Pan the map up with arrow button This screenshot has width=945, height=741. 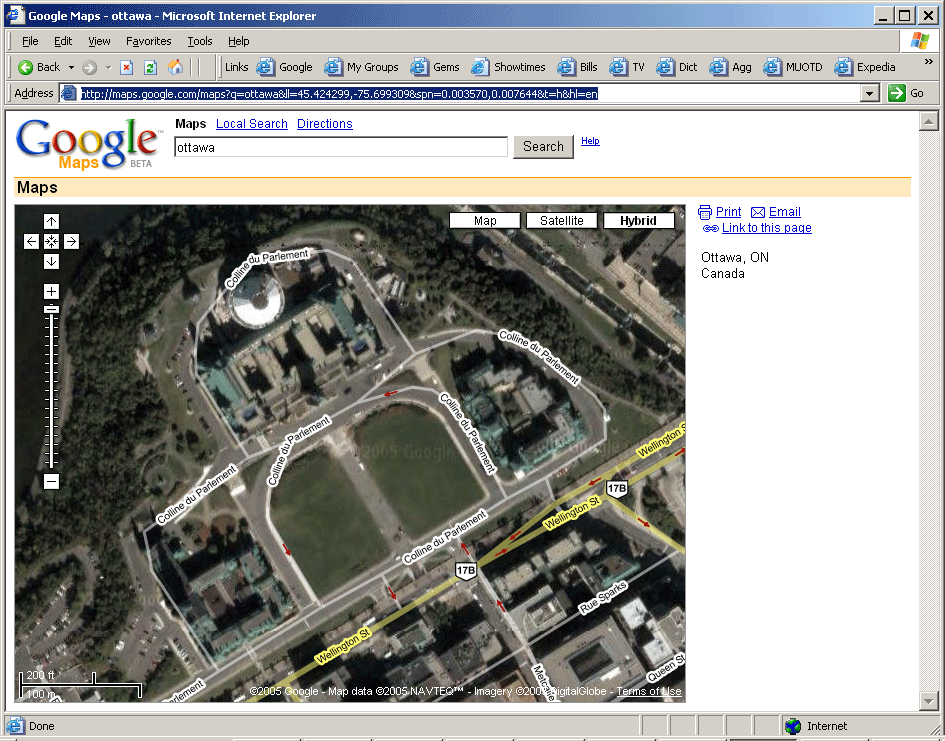[52, 221]
